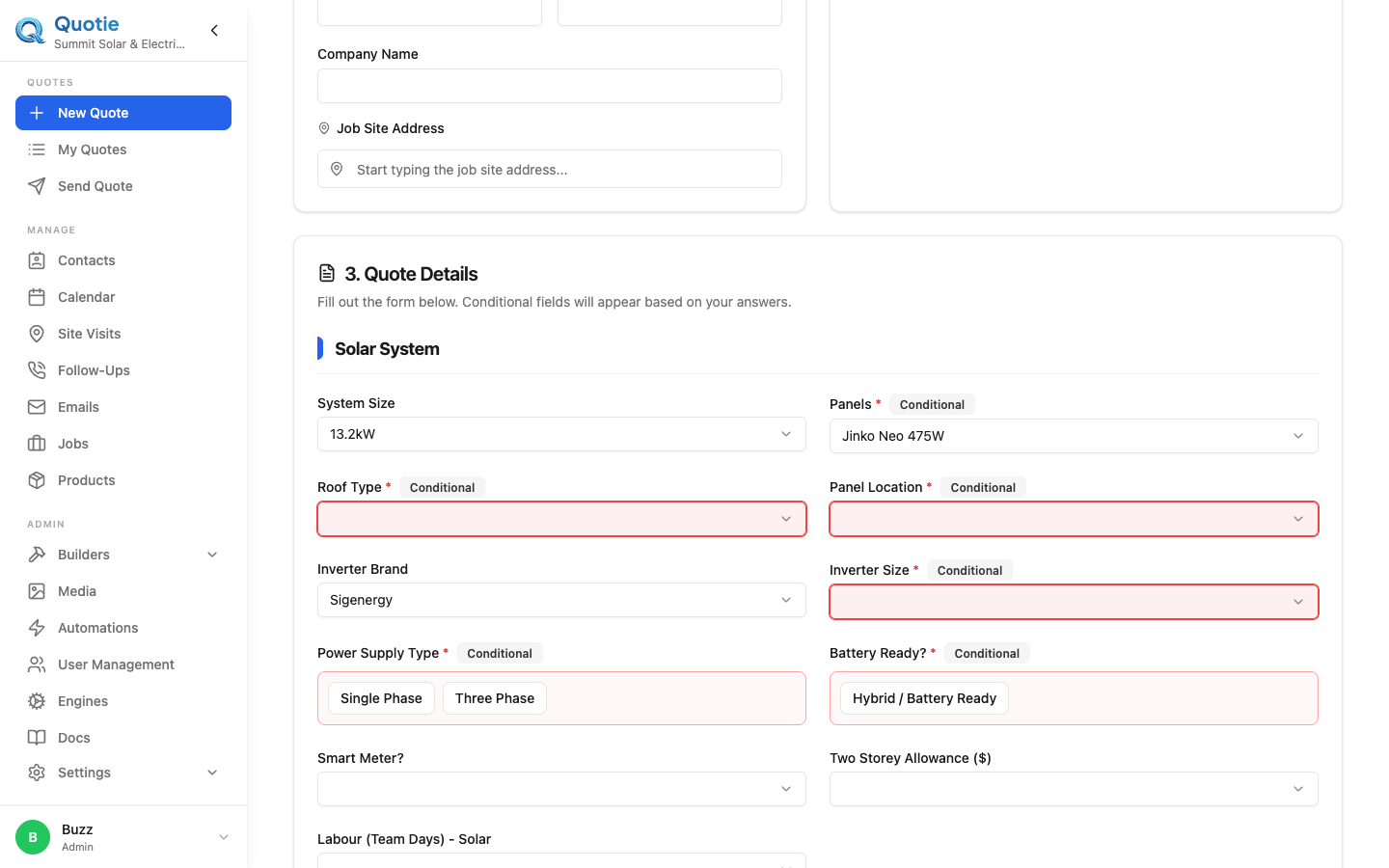The width and height of the screenshot is (1389, 868).
Task: Expand the Settings submenu chevron
Action: tap(212, 773)
